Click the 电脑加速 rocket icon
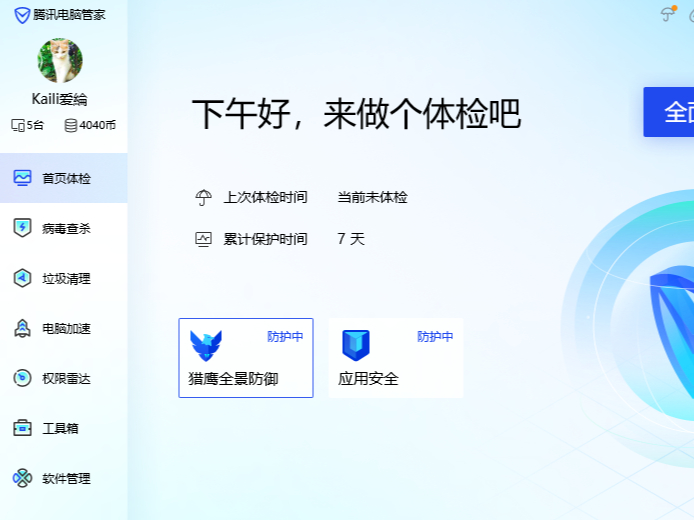 coord(22,328)
